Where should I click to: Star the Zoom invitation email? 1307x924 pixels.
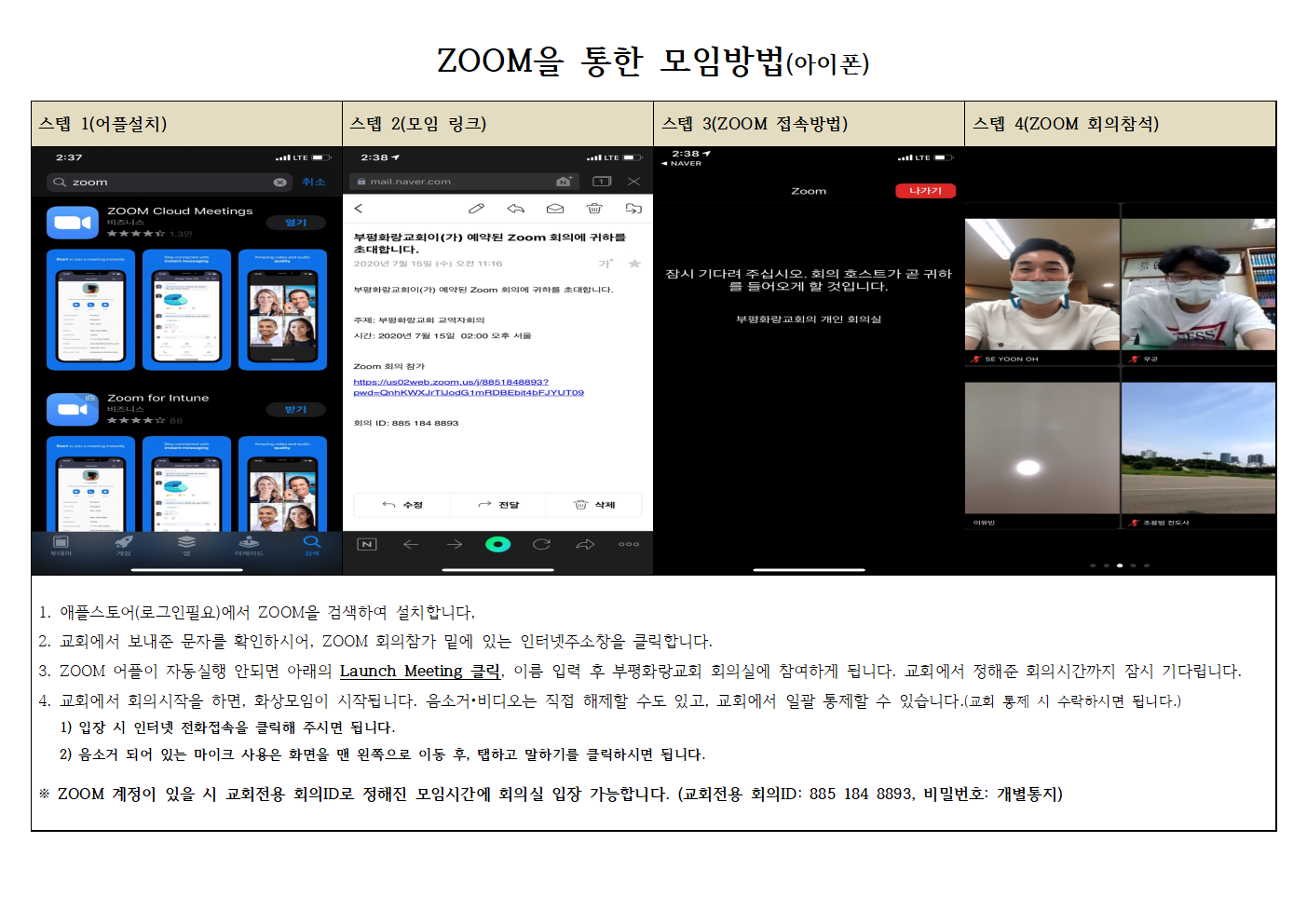(634, 264)
